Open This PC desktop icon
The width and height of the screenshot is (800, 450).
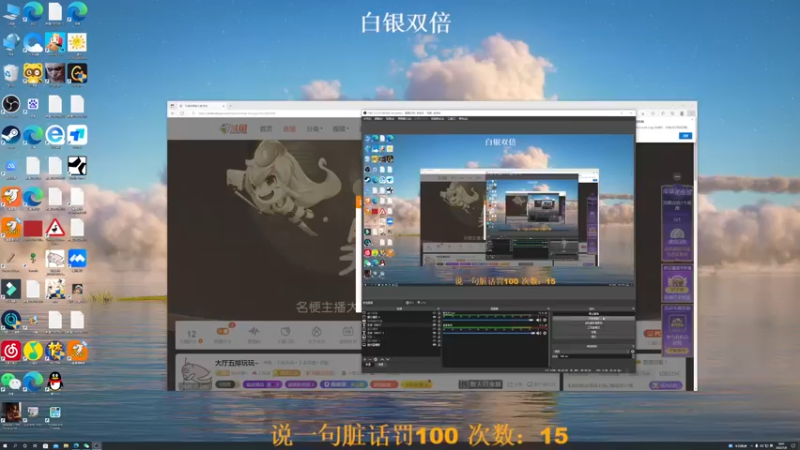coord(11,12)
